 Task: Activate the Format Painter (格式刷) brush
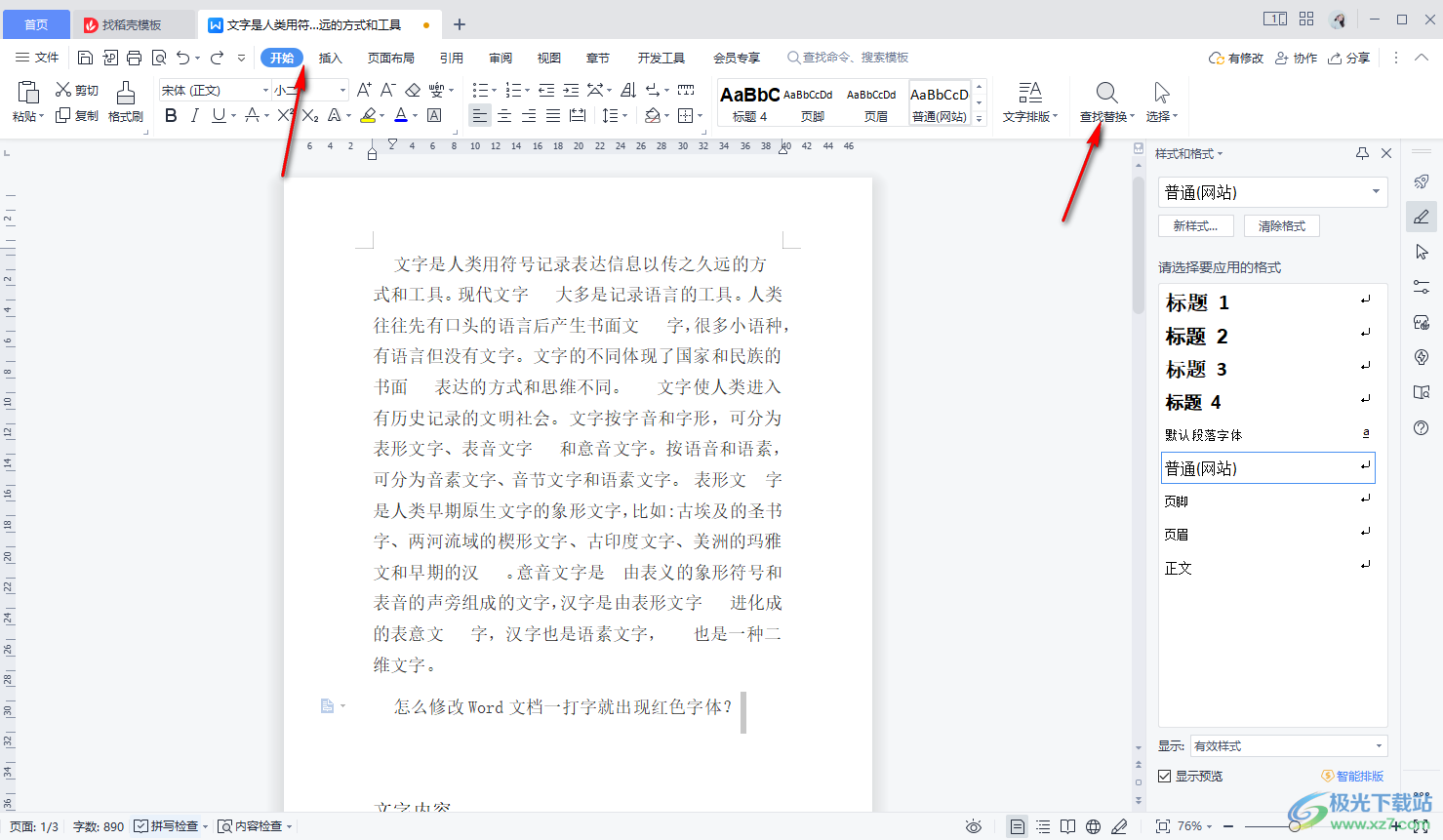(x=126, y=101)
